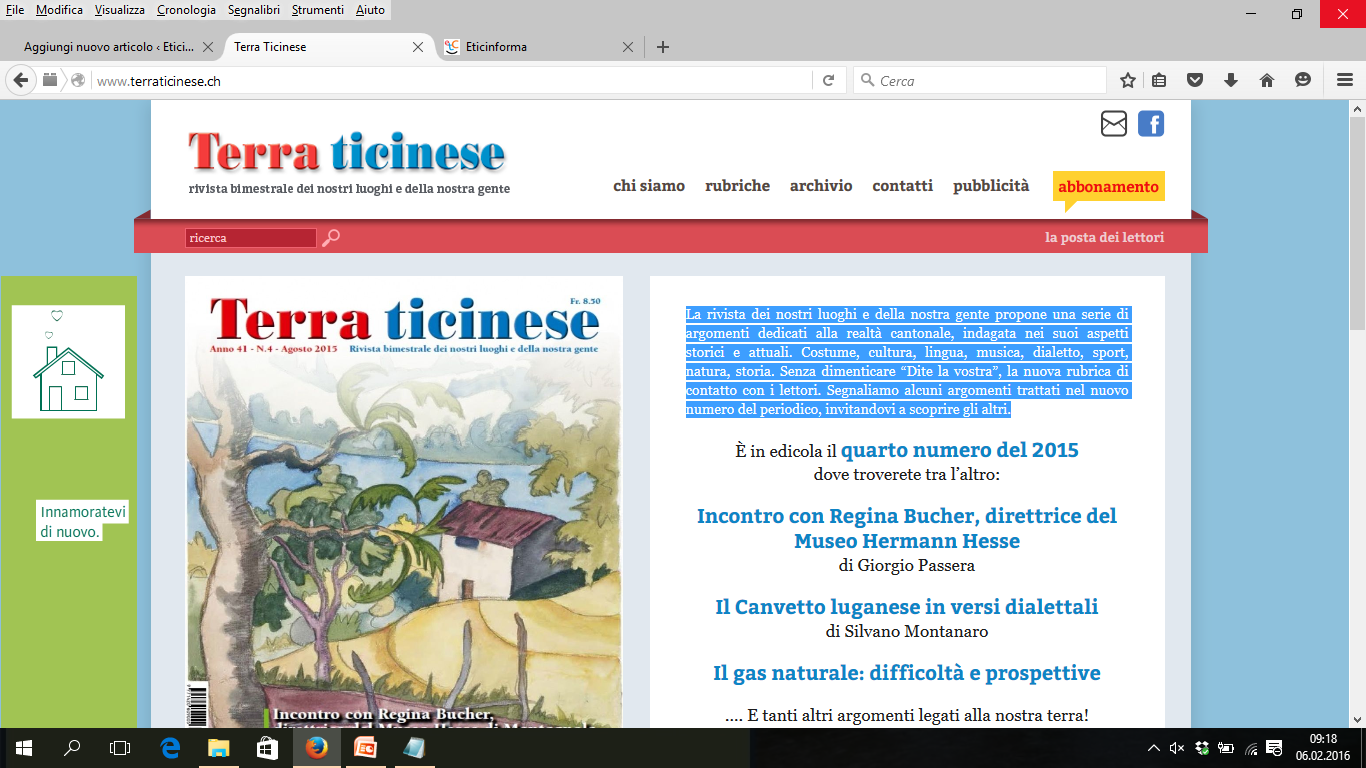Click the magnifier next to ricerca field

pyautogui.click(x=331, y=238)
